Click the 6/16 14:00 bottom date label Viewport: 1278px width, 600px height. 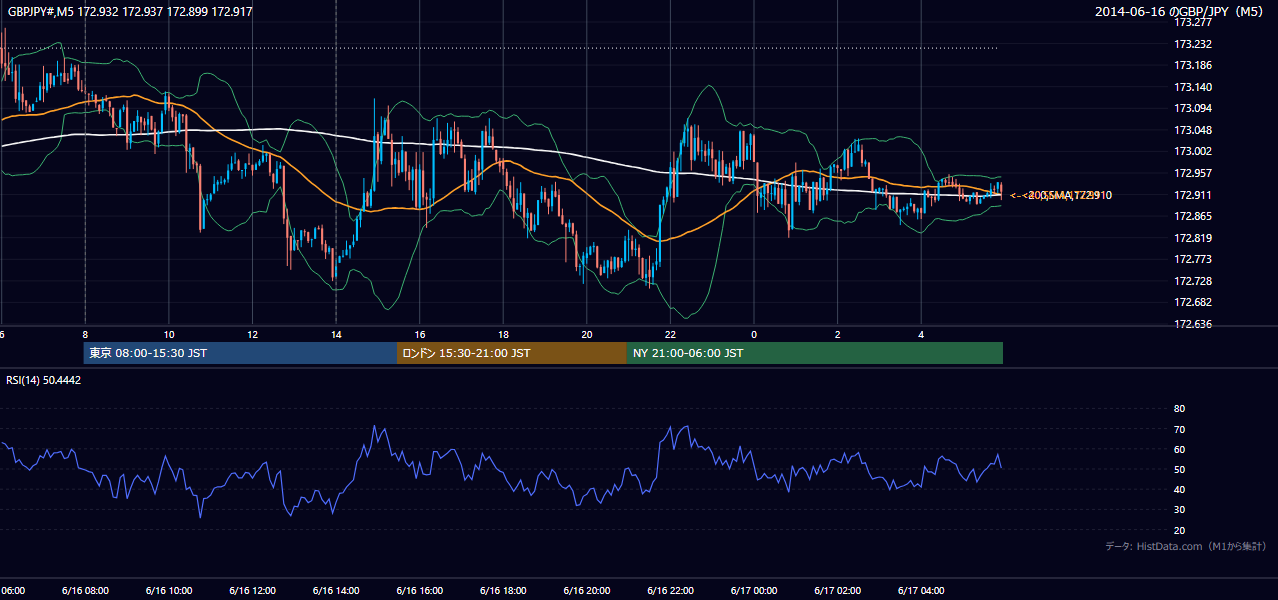coord(335,591)
